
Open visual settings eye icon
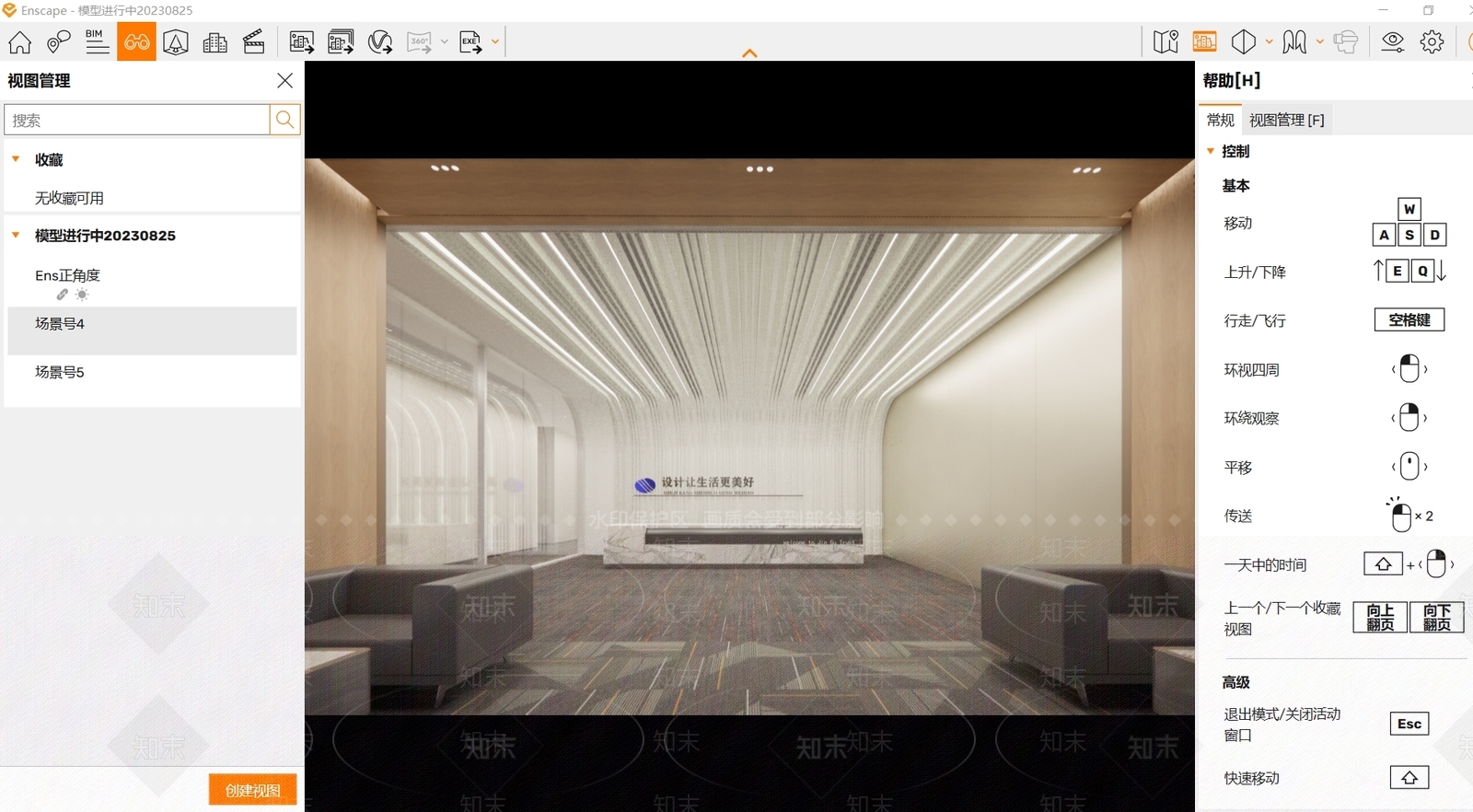tap(1393, 42)
